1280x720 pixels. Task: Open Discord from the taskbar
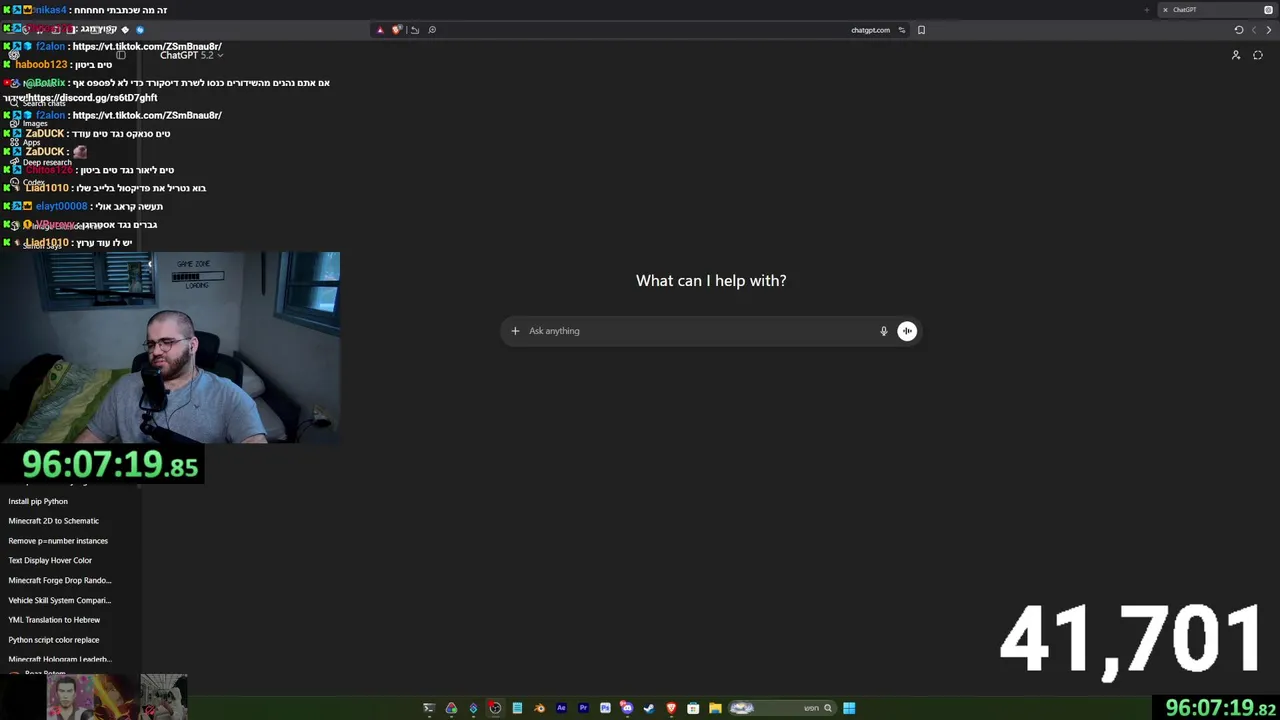pos(627,708)
